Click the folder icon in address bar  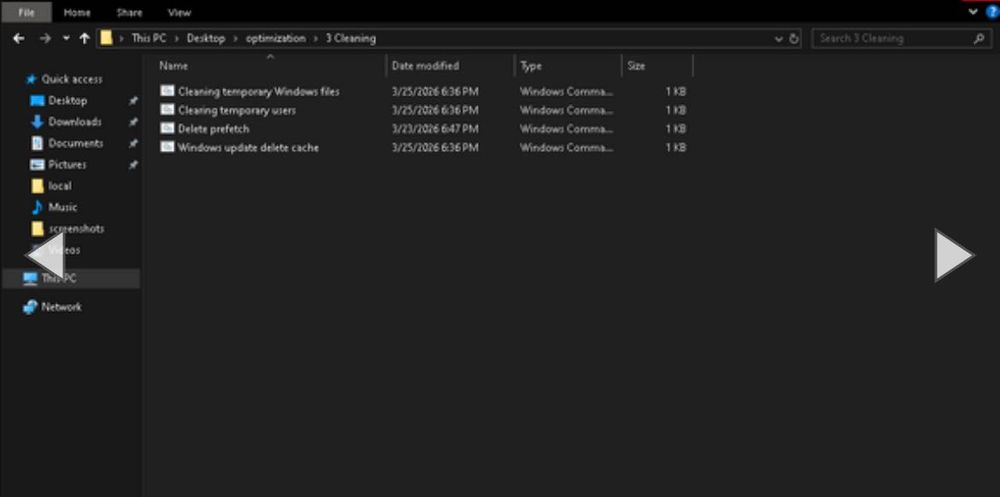click(107, 38)
